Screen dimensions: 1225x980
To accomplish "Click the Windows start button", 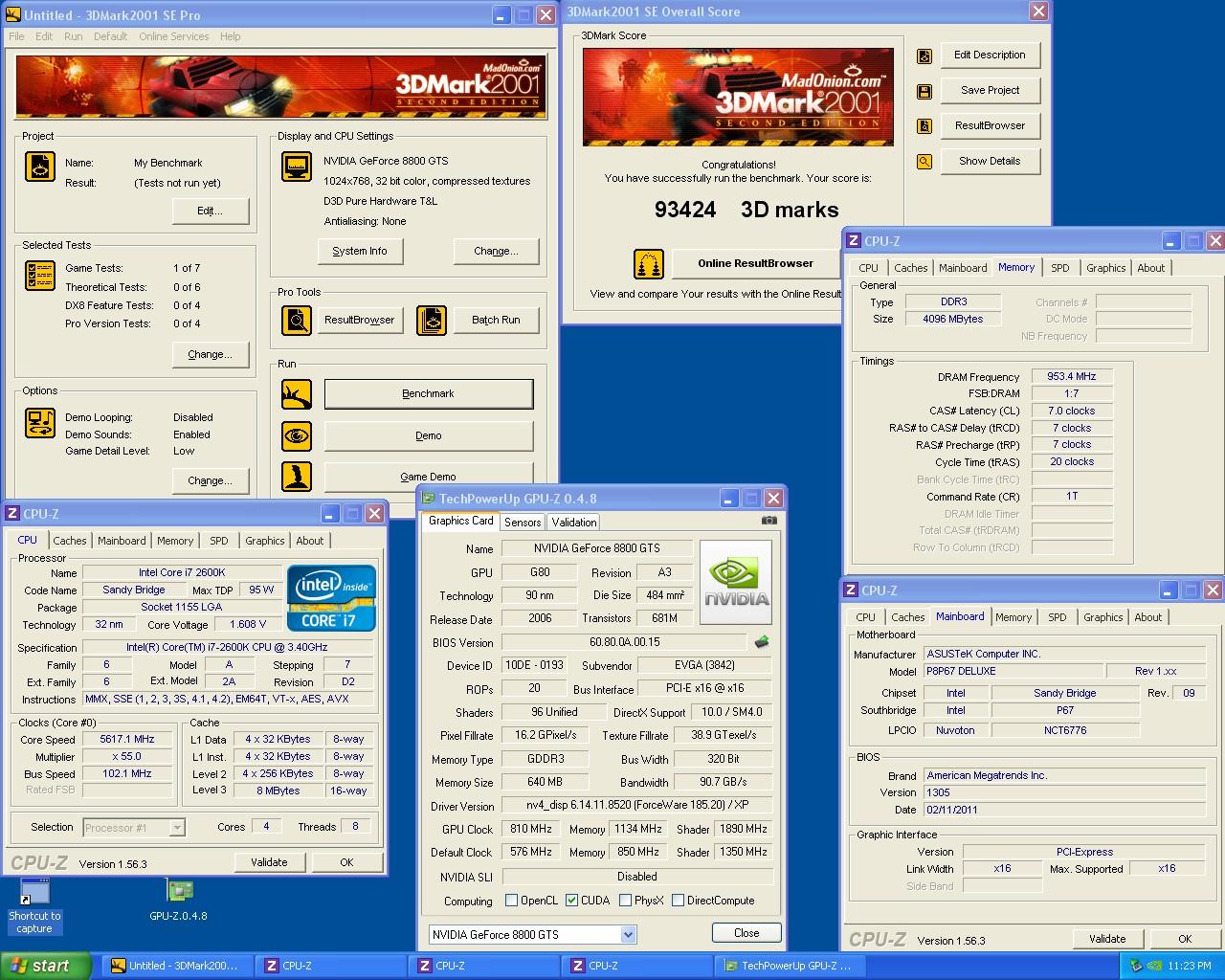I will [x=46, y=966].
